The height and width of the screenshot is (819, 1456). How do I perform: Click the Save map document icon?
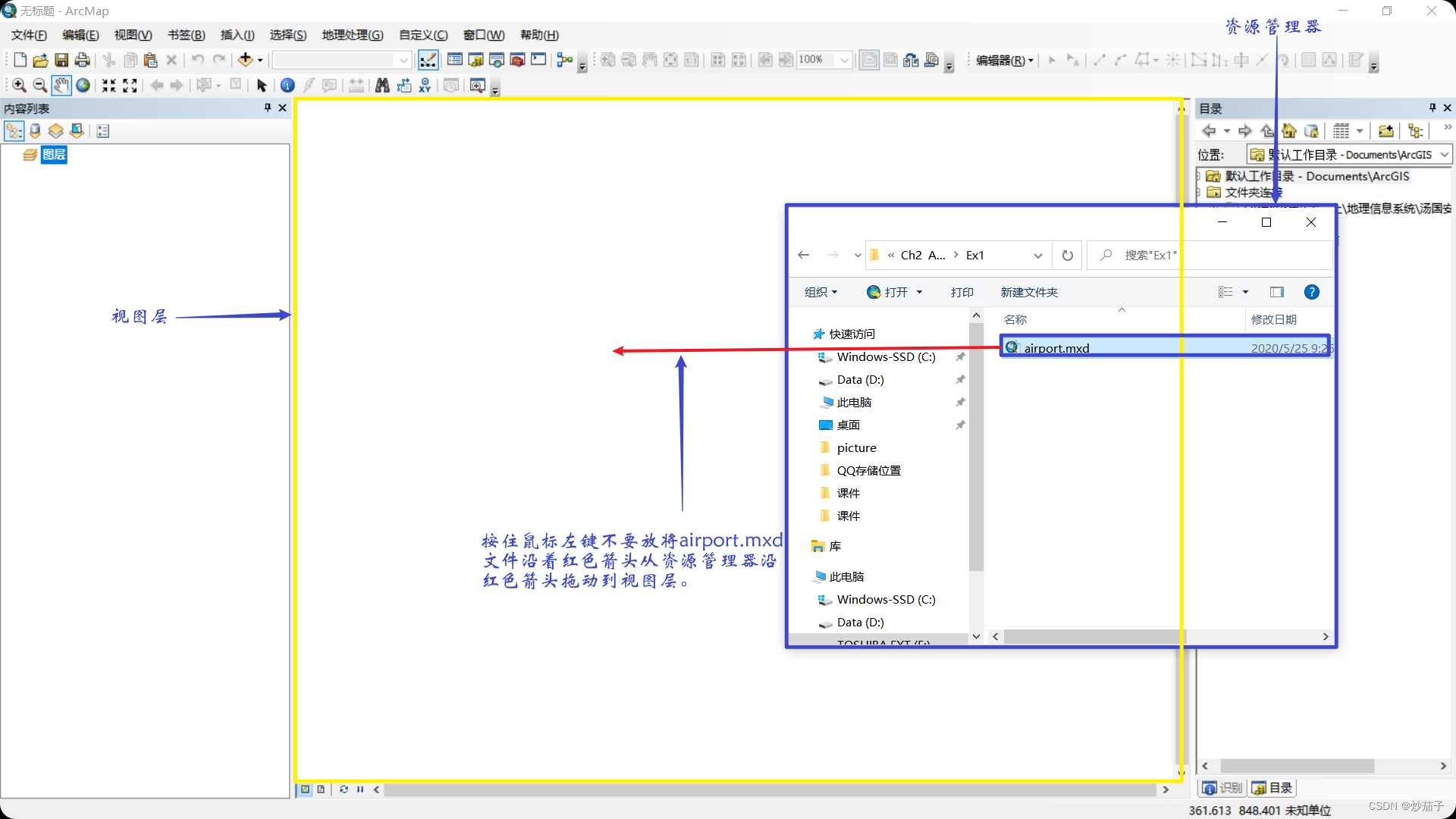[61, 60]
